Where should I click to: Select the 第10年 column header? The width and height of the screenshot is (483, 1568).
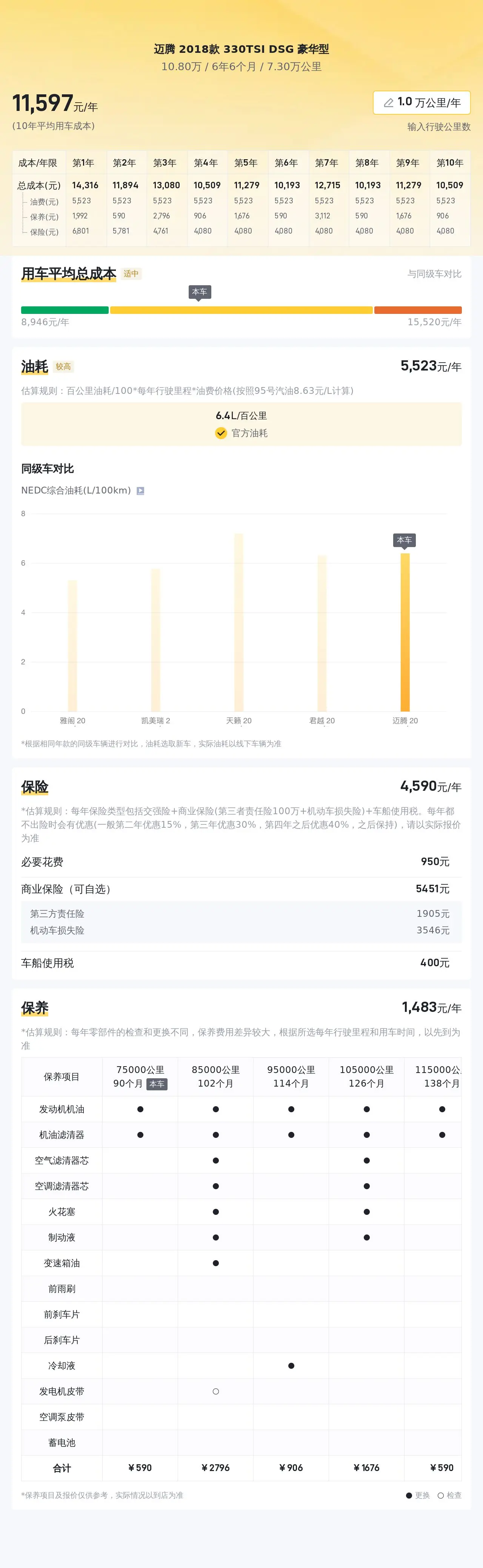(x=449, y=163)
